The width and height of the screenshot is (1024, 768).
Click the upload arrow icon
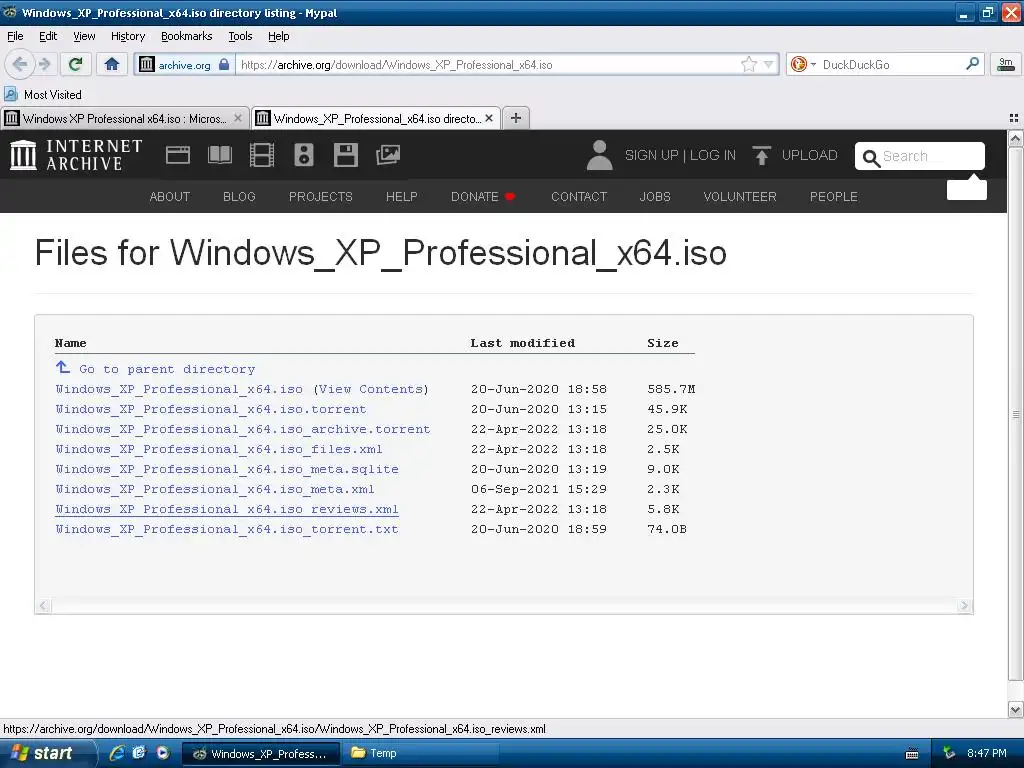(x=761, y=155)
